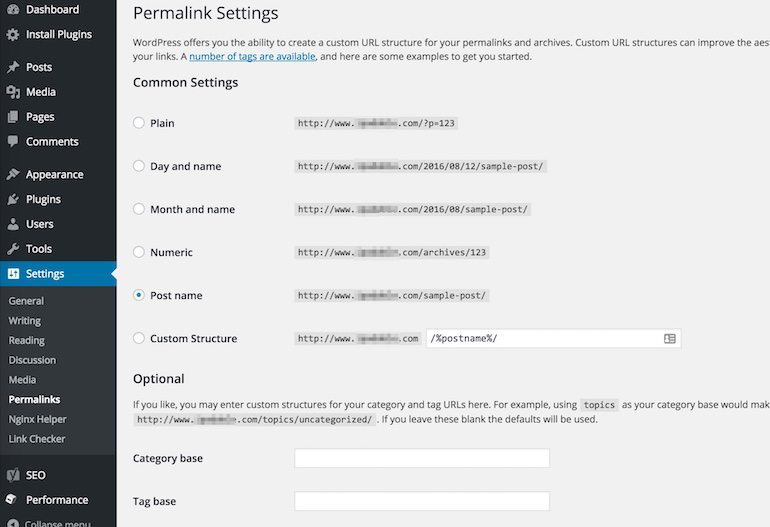This screenshot has height=527, width=770.
Task: Choose the Day and name radio option
Action: tap(138, 166)
